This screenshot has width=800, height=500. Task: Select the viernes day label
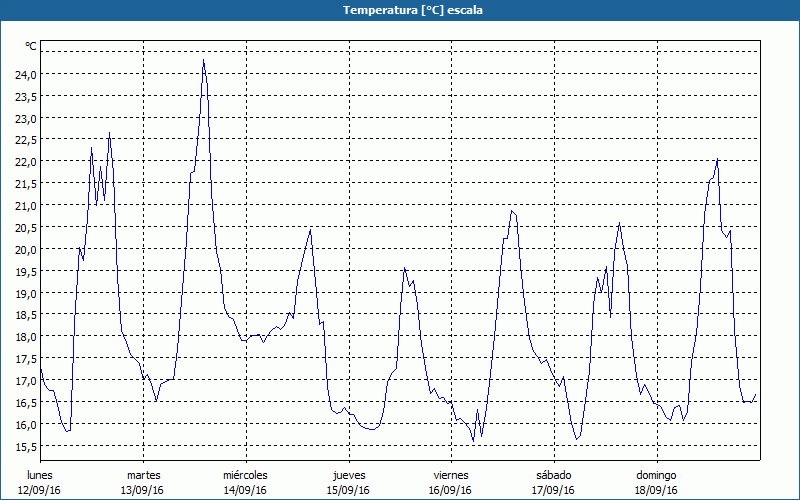(452, 475)
